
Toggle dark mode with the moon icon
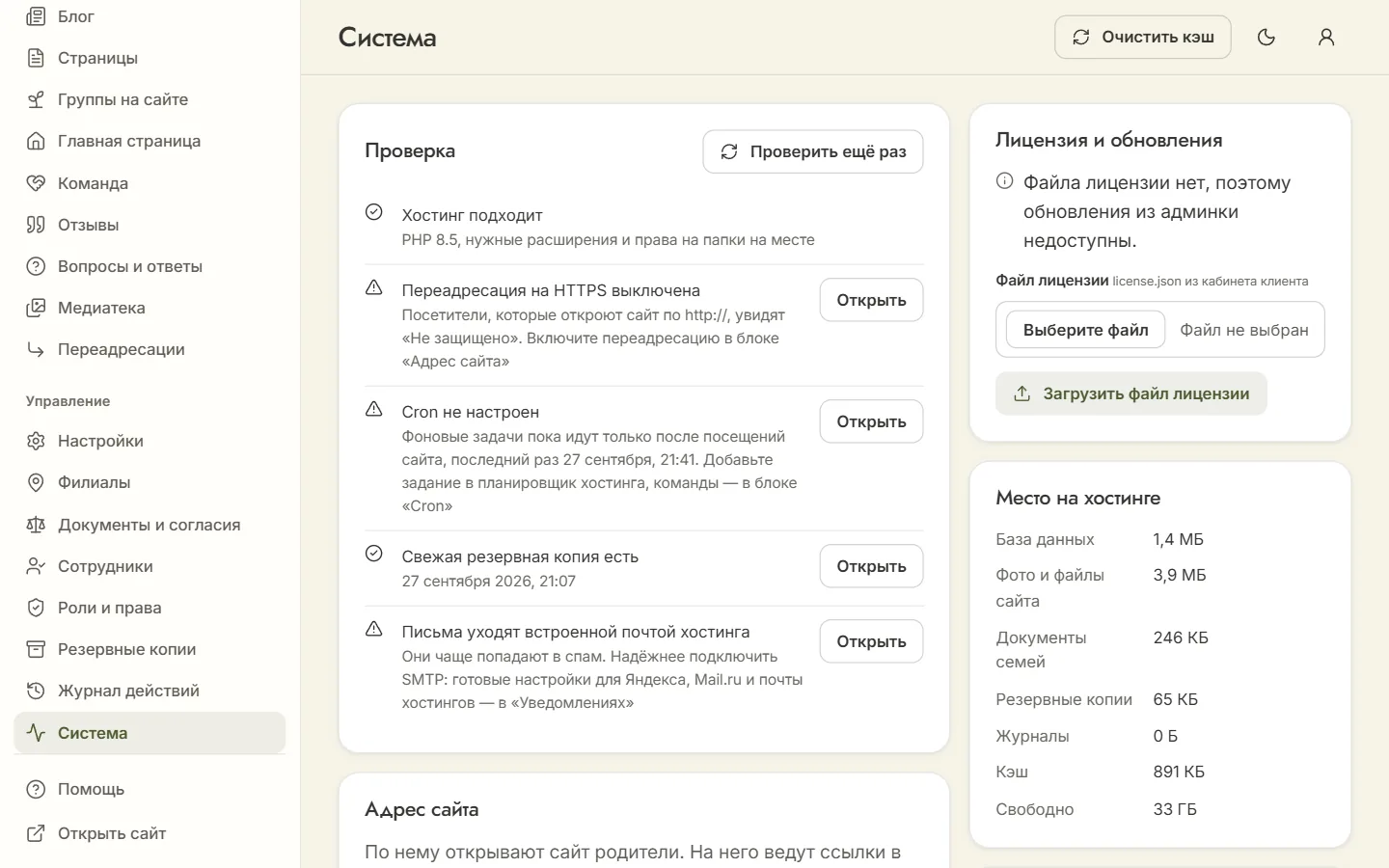point(1266,37)
